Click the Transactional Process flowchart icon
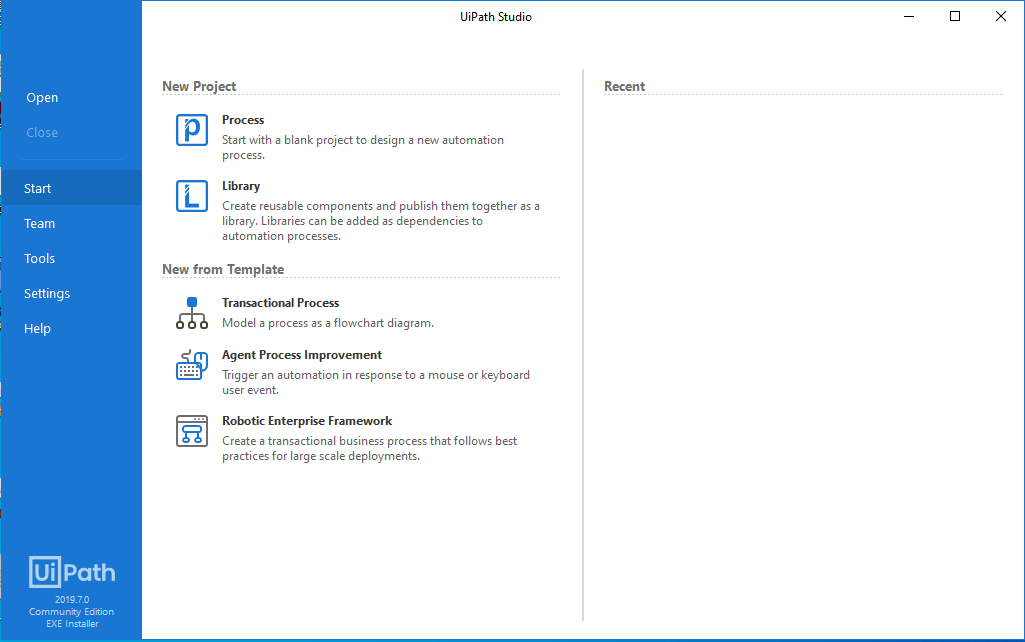Image resolution: width=1025 pixels, height=642 pixels. tap(192, 313)
